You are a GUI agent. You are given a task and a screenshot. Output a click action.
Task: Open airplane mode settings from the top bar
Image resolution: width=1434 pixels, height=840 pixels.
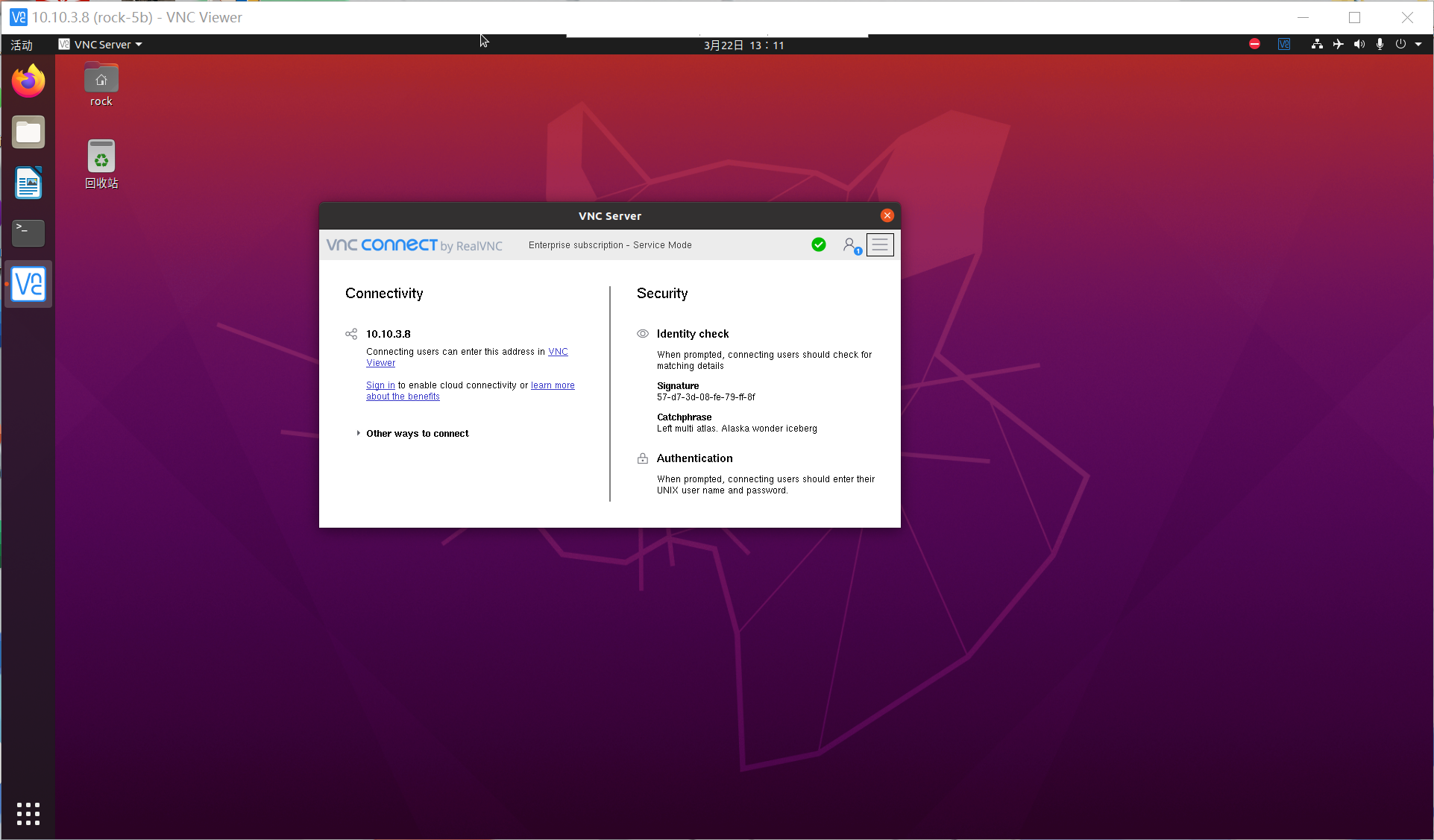tap(1338, 44)
